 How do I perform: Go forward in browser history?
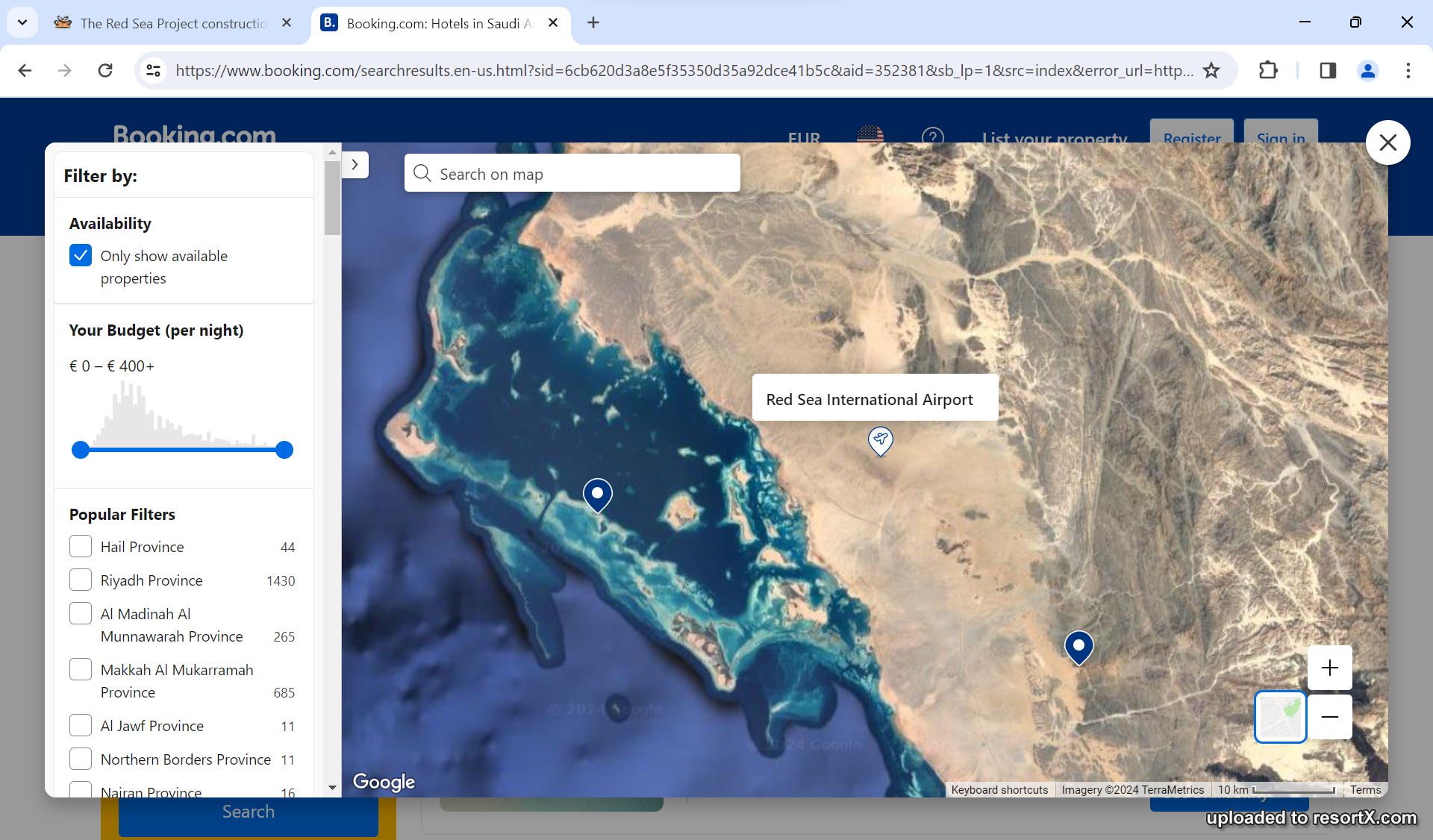tap(65, 70)
